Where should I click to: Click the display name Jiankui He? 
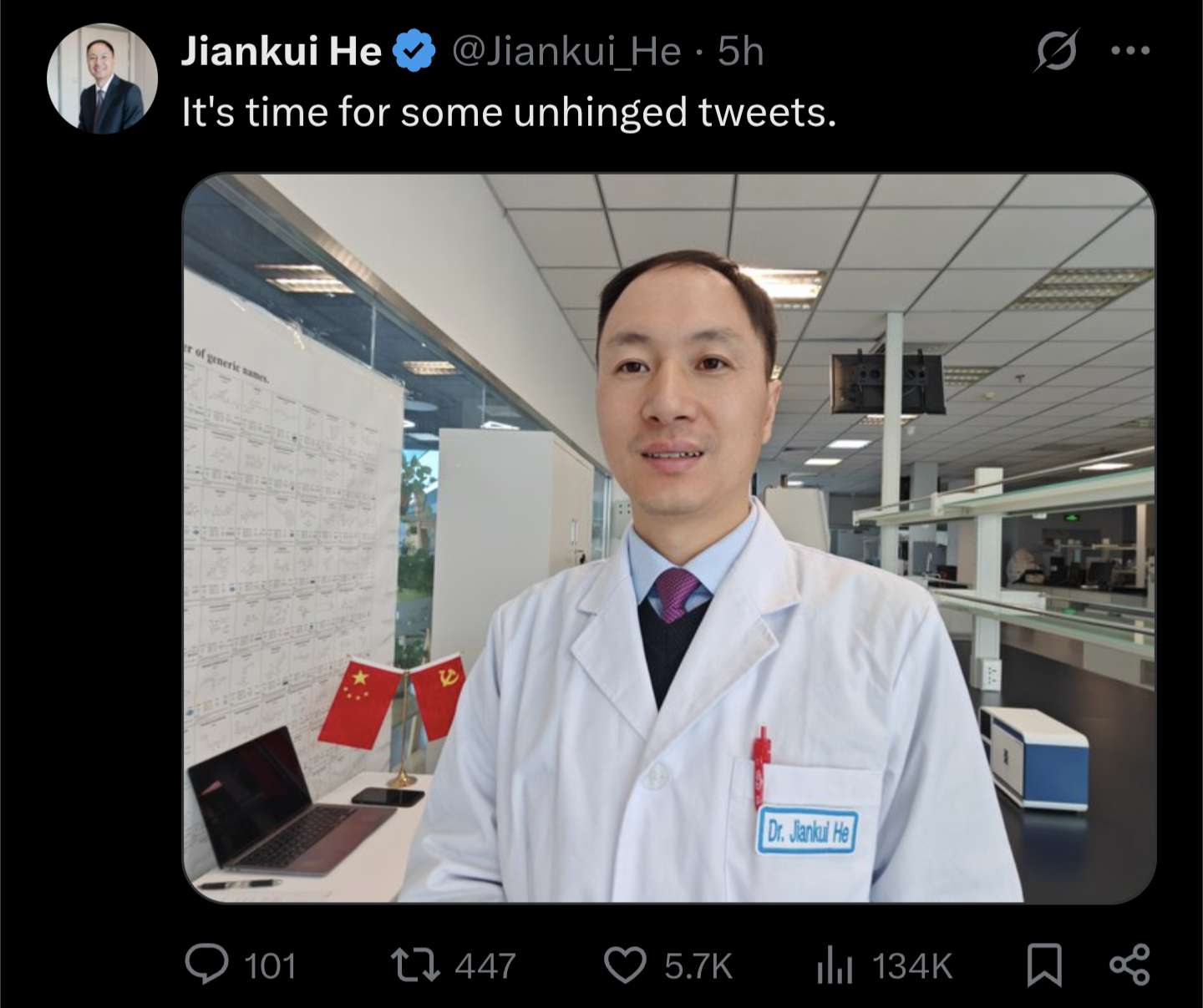pos(282,51)
